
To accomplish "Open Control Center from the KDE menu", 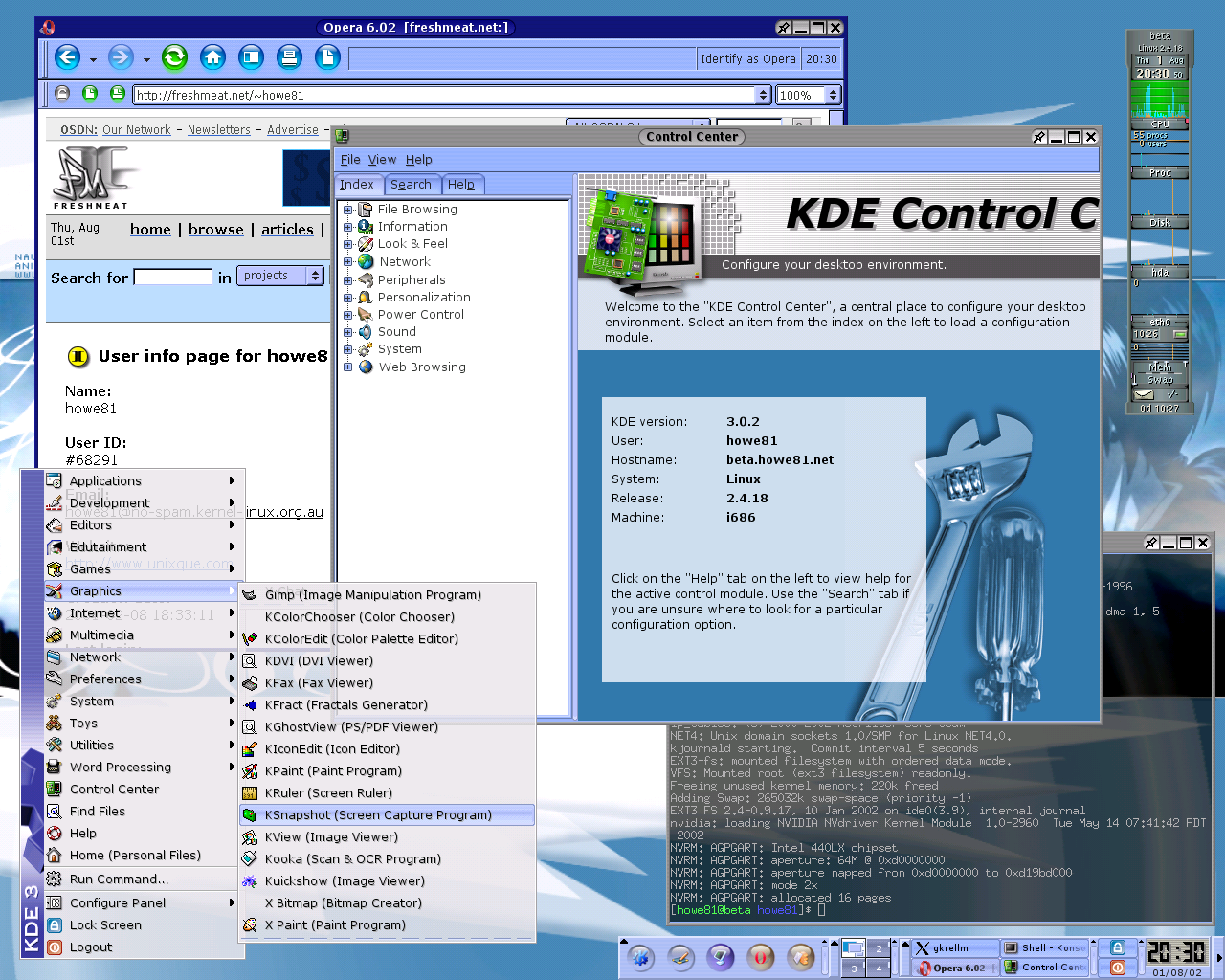I will click(141, 789).
